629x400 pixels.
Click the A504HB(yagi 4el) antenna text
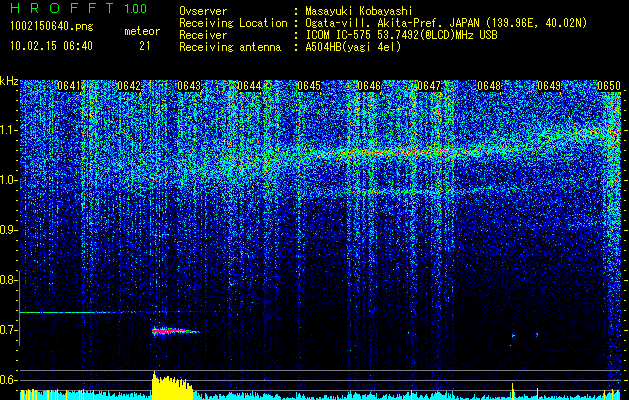pyautogui.click(x=353, y=47)
